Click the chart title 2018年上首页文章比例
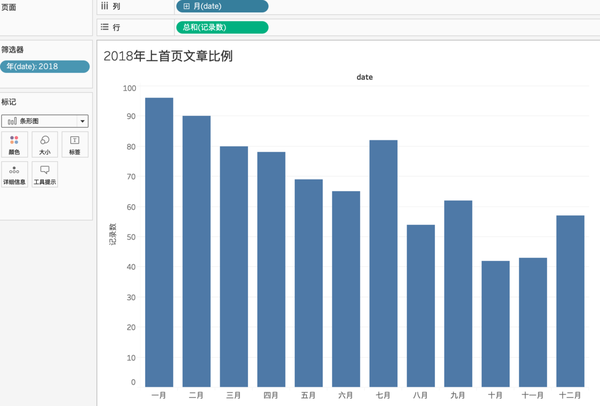This screenshot has width=600, height=406. tap(168, 56)
